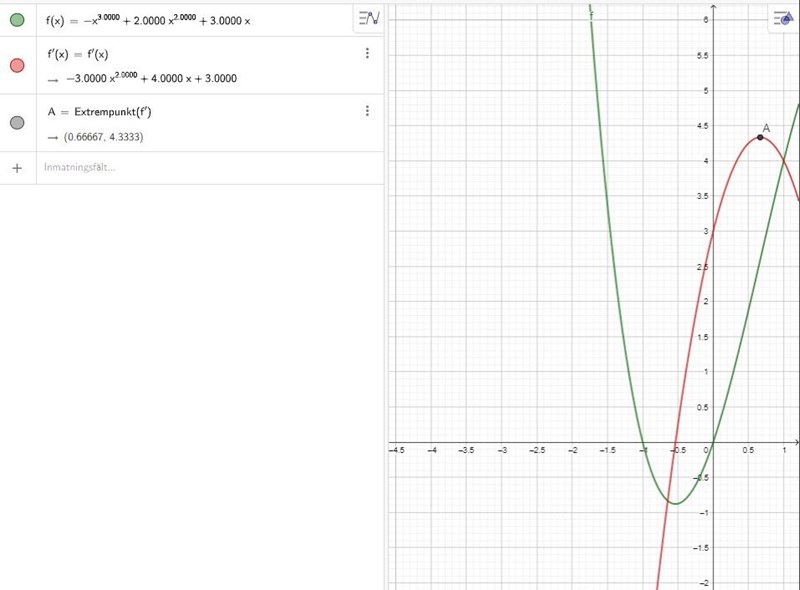Hide f(x) using its green visibility circle
Screen dimensions: 800x590
tap(16, 19)
